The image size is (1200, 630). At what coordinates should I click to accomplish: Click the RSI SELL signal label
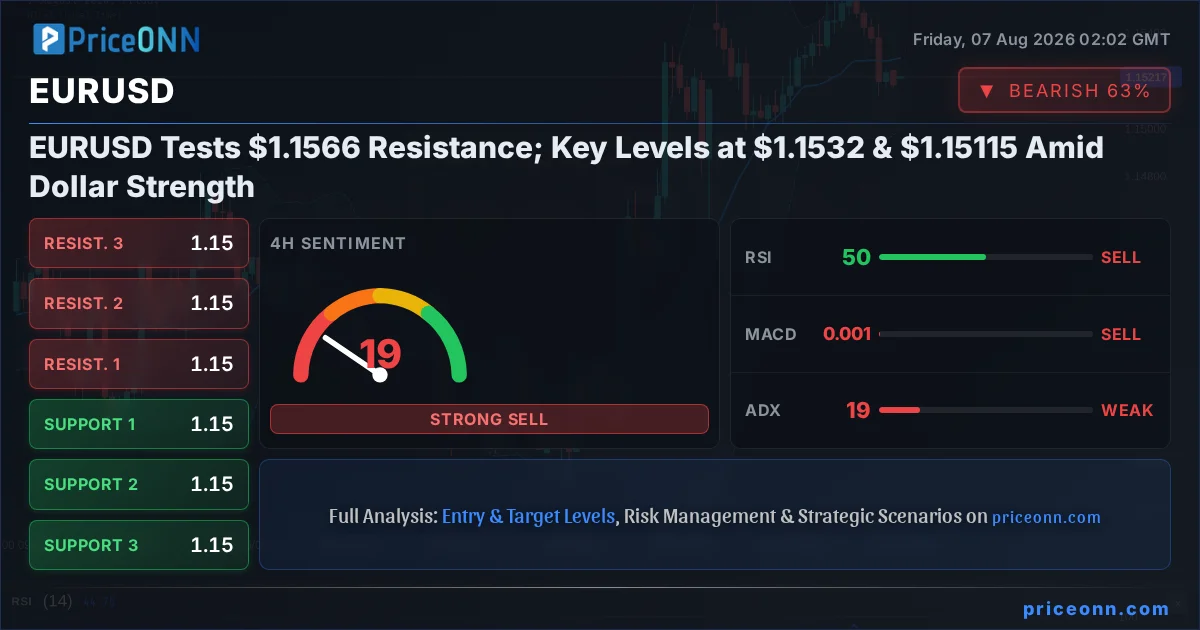pos(1121,257)
